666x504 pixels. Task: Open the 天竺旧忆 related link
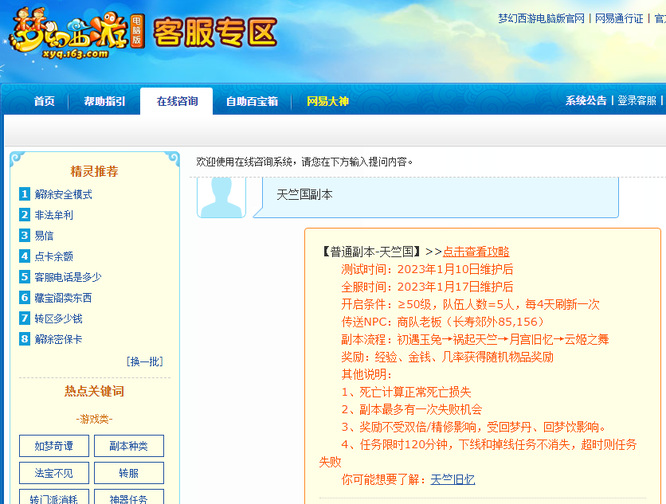pyautogui.click(x=452, y=480)
